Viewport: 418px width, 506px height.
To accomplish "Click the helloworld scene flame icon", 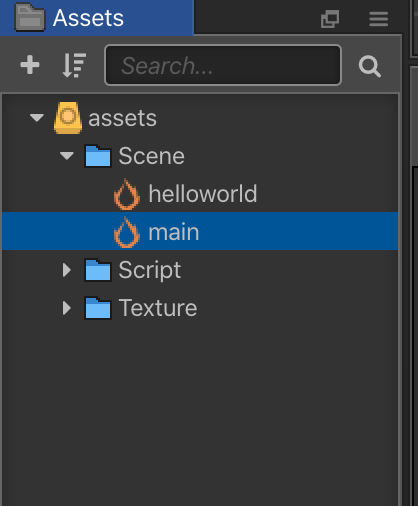I will tap(126, 194).
